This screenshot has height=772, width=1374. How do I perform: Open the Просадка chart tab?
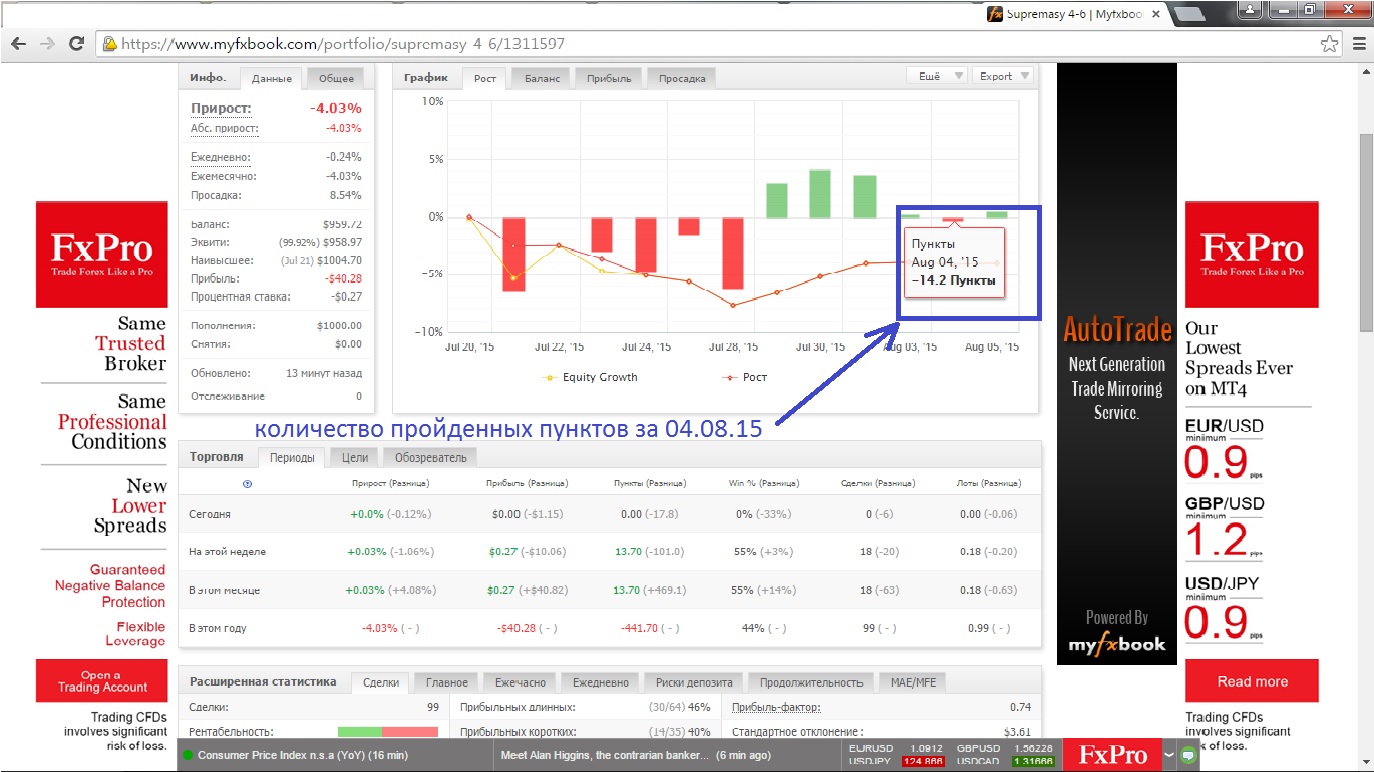pyautogui.click(x=681, y=78)
